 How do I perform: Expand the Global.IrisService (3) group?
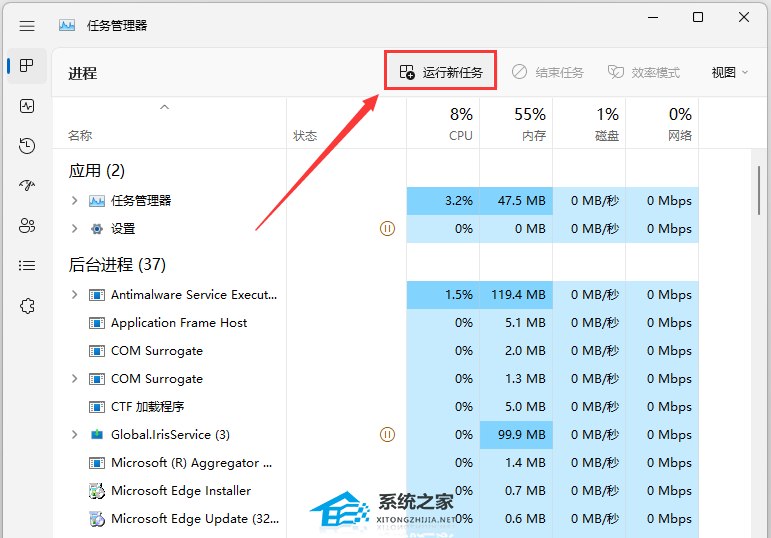pos(74,435)
